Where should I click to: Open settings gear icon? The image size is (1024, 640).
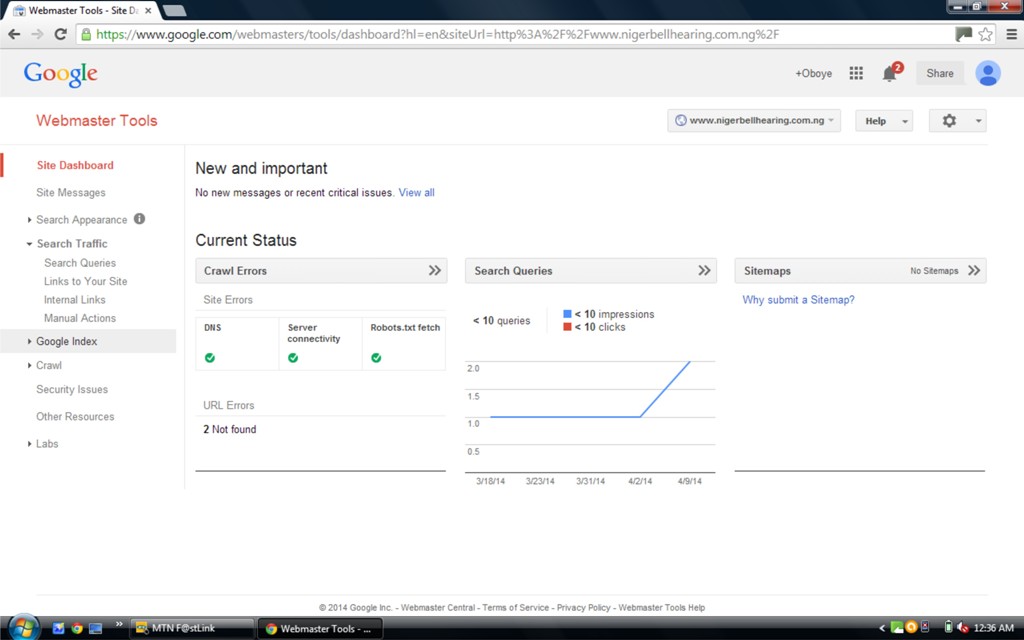click(949, 121)
